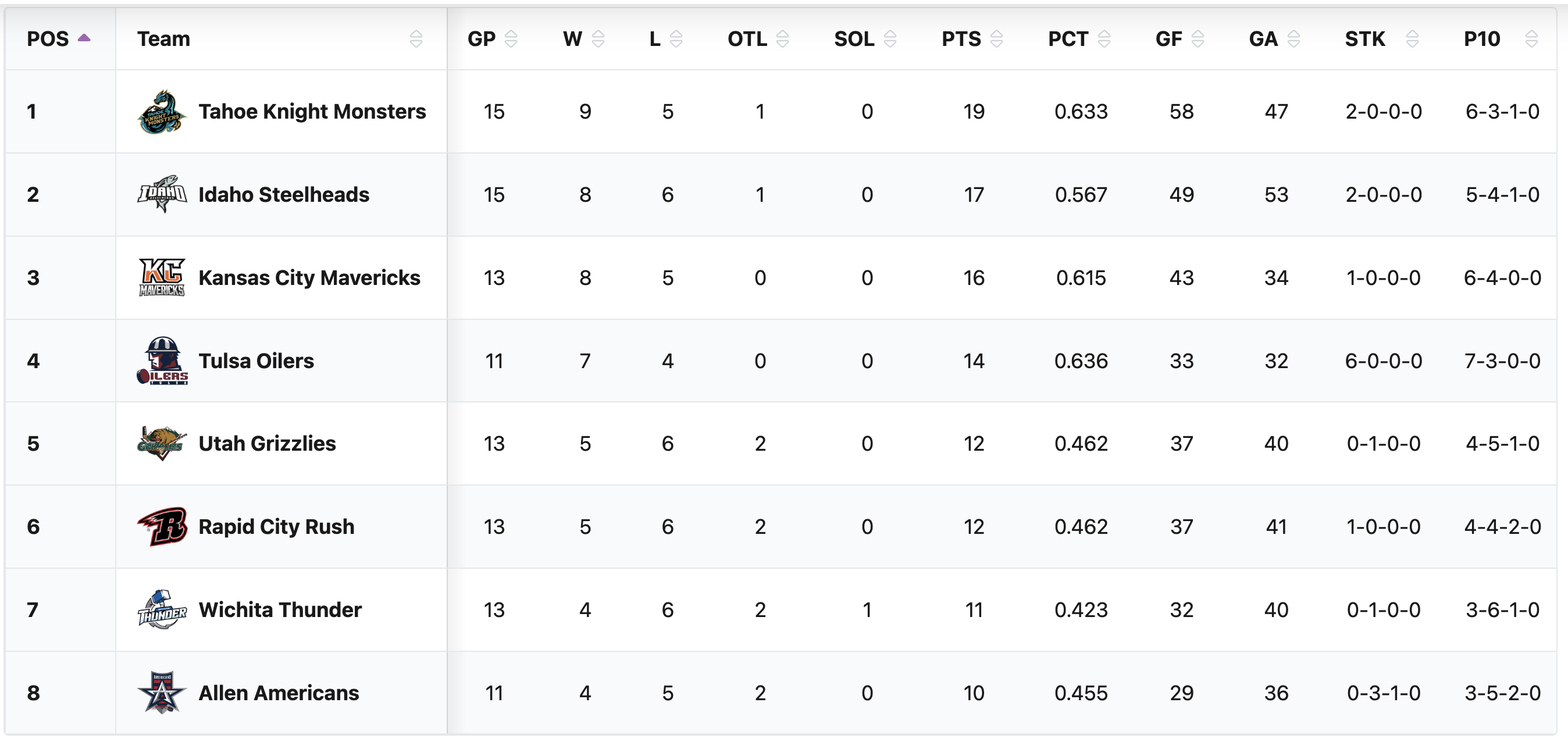
Task: Select the STK column header
Action: tap(1364, 39)
